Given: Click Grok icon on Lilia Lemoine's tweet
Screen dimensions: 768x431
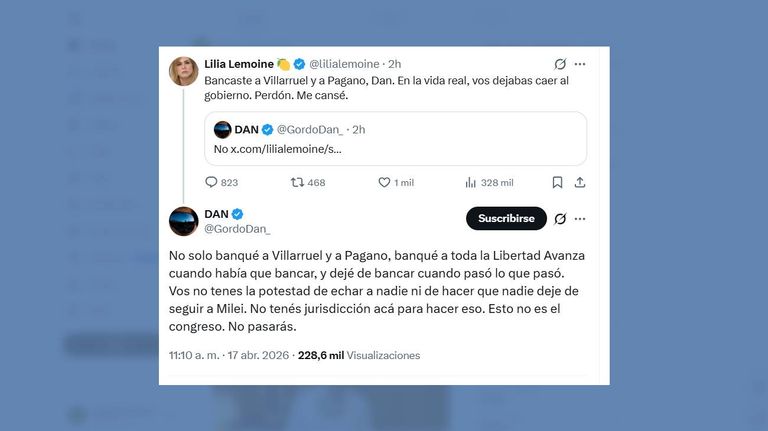Looking at the screenshot, I should click(x=560, y=64).
